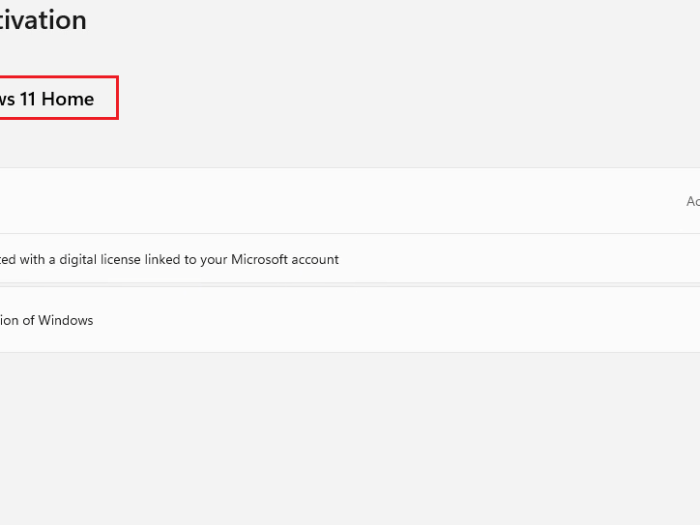Click empty background below the upgrade row
This screenshot has width=700, height=525.
click(350, 440)
